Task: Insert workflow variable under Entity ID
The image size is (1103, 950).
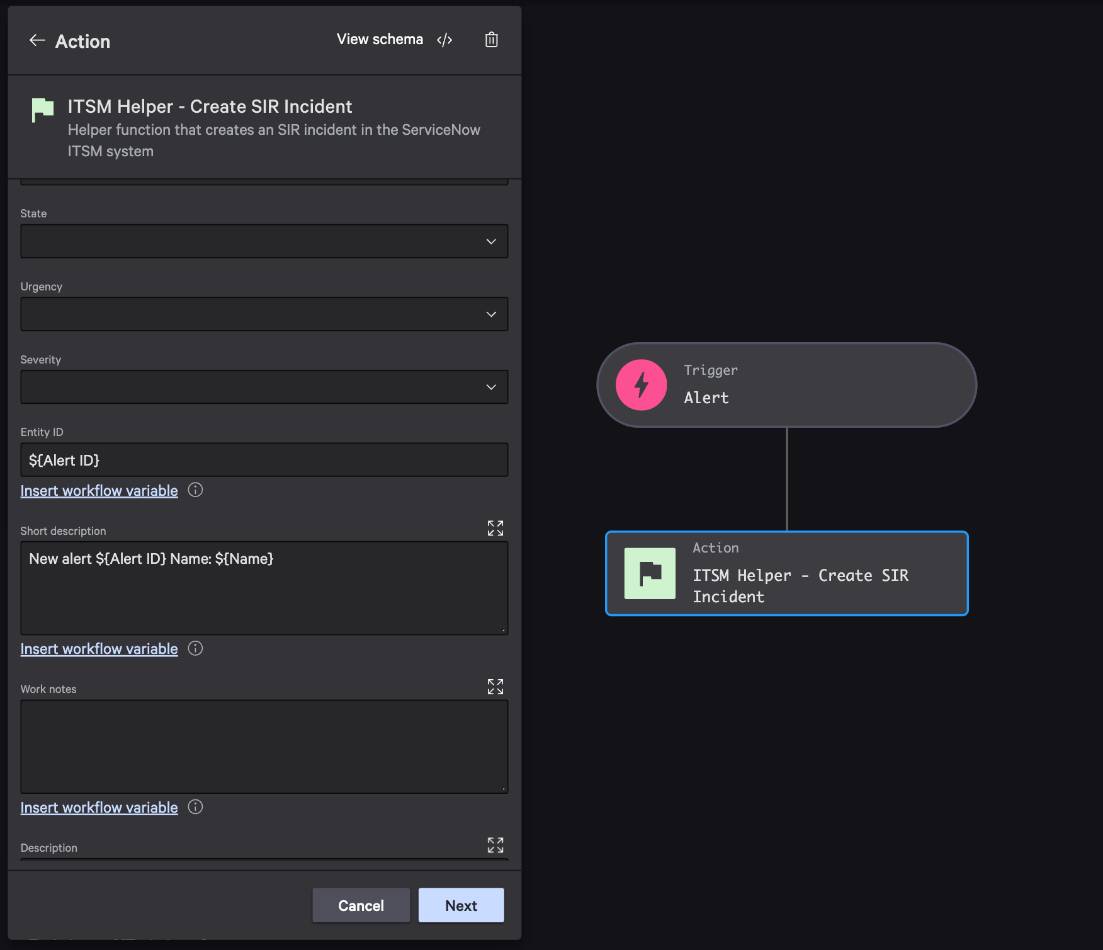Action: pyautogui.click(x=99, y=490)
